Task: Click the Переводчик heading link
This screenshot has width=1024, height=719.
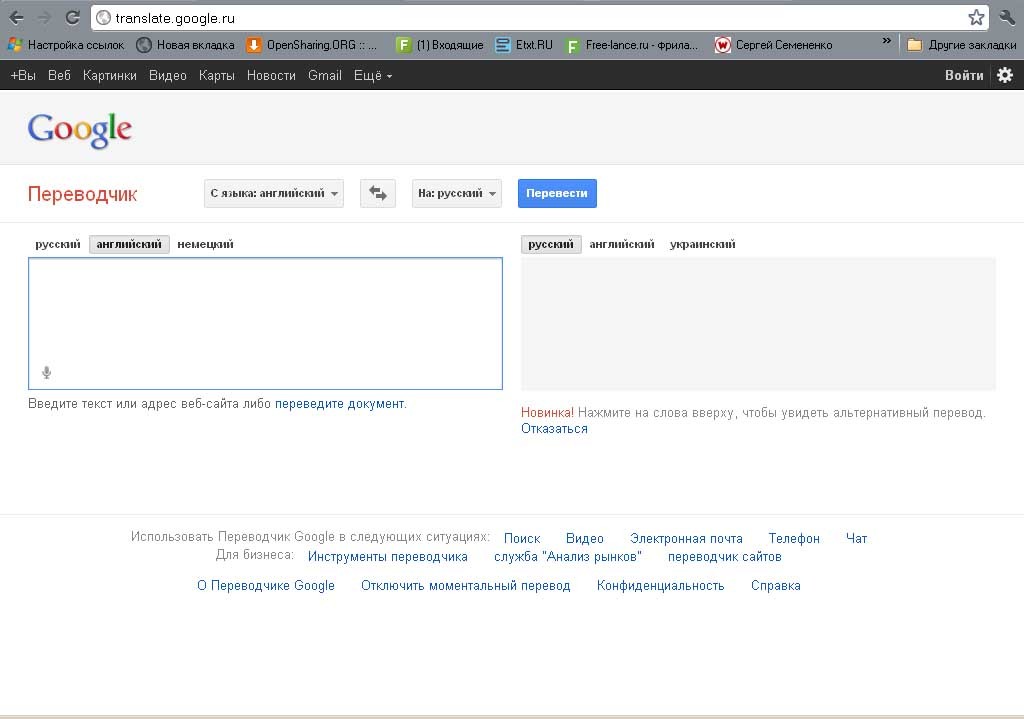Action: tap(82, 194)
